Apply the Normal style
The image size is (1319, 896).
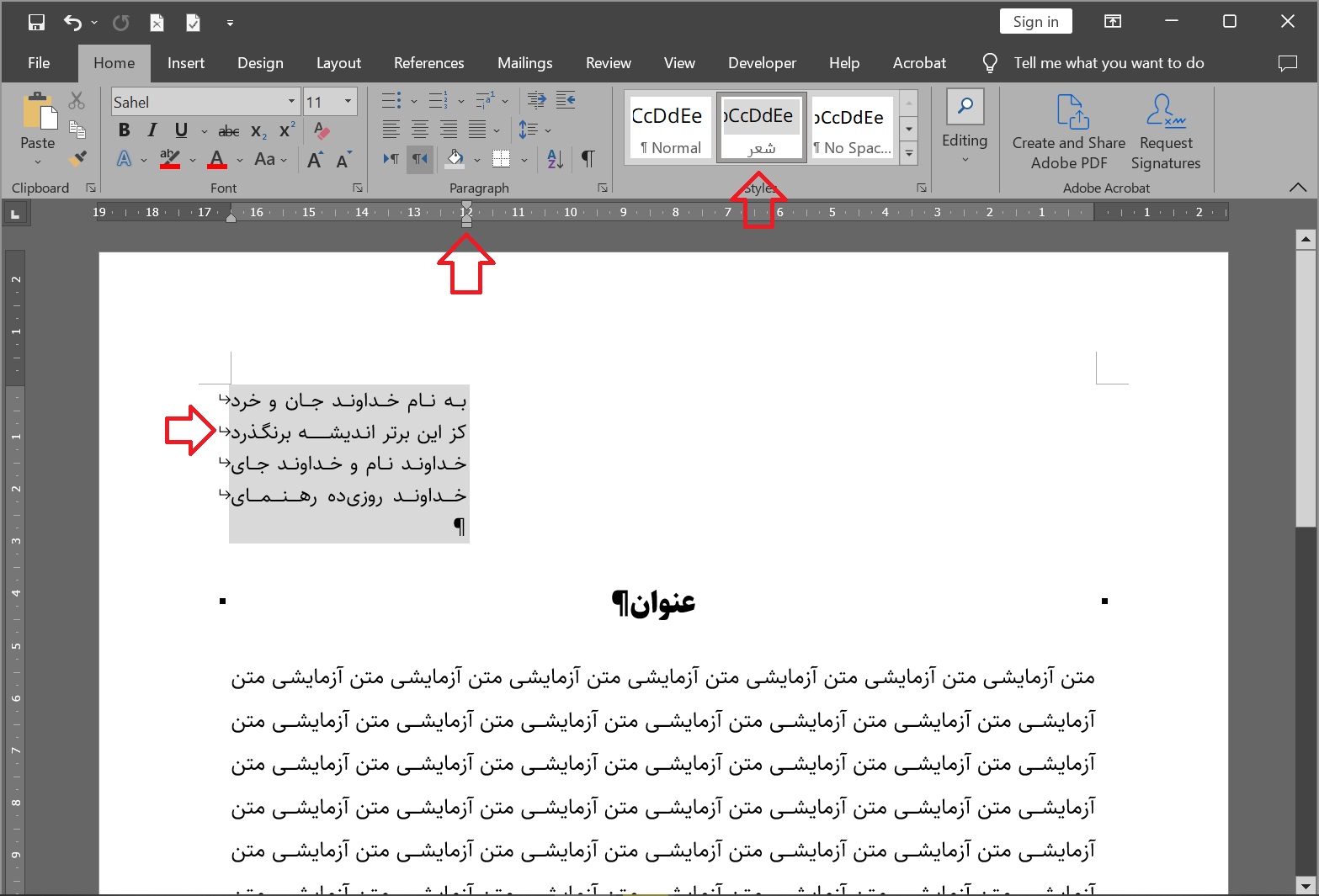coord(670,127)
